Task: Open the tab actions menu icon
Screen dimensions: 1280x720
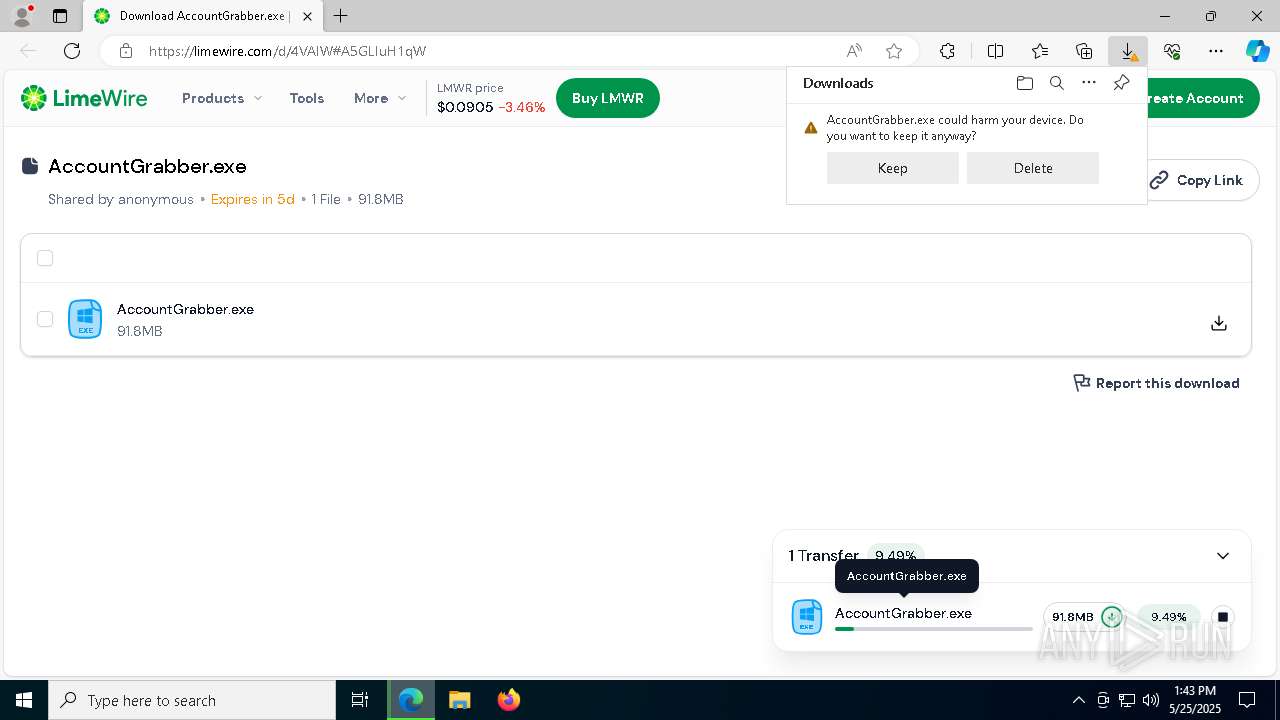Action: point(60,16)
